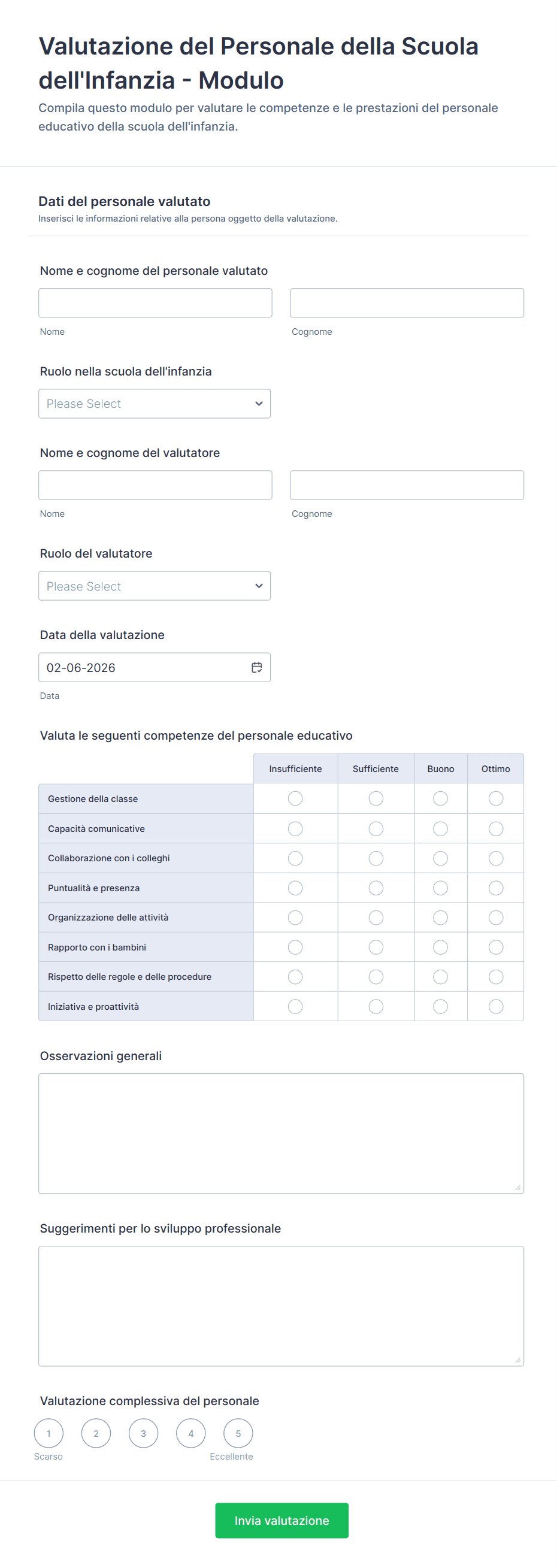Viewport: 557px width, 1568px height.
Task: Pick Sufficiente for Organizzazione delle attività
Action: point(376,918)
